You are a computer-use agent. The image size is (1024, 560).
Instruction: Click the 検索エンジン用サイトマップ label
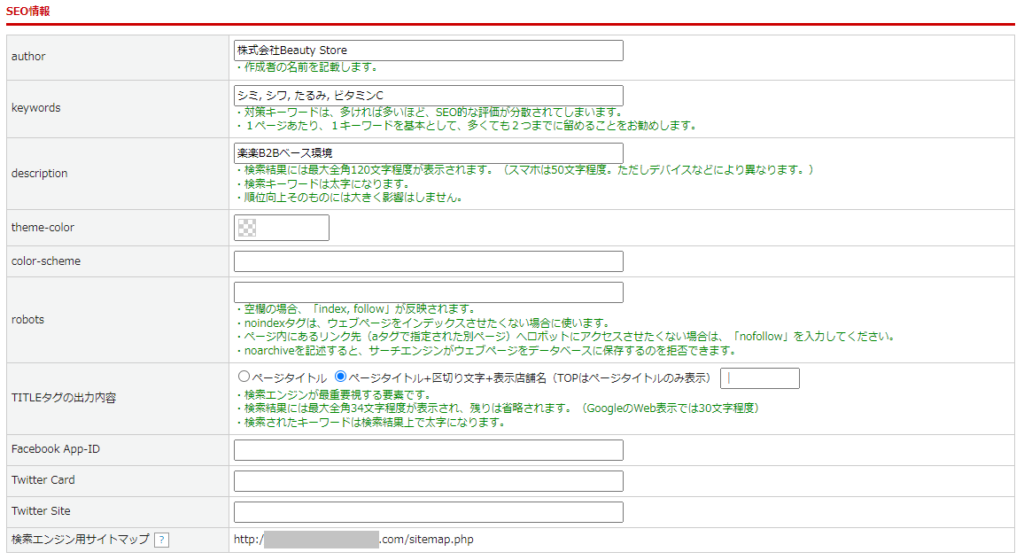80,539
